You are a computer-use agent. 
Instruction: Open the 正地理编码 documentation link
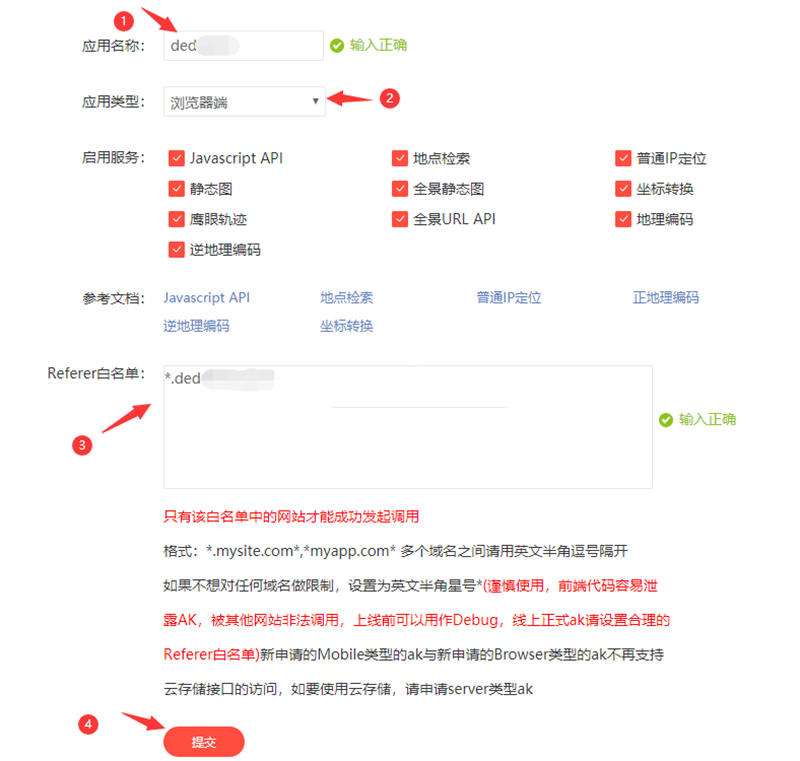666,298
